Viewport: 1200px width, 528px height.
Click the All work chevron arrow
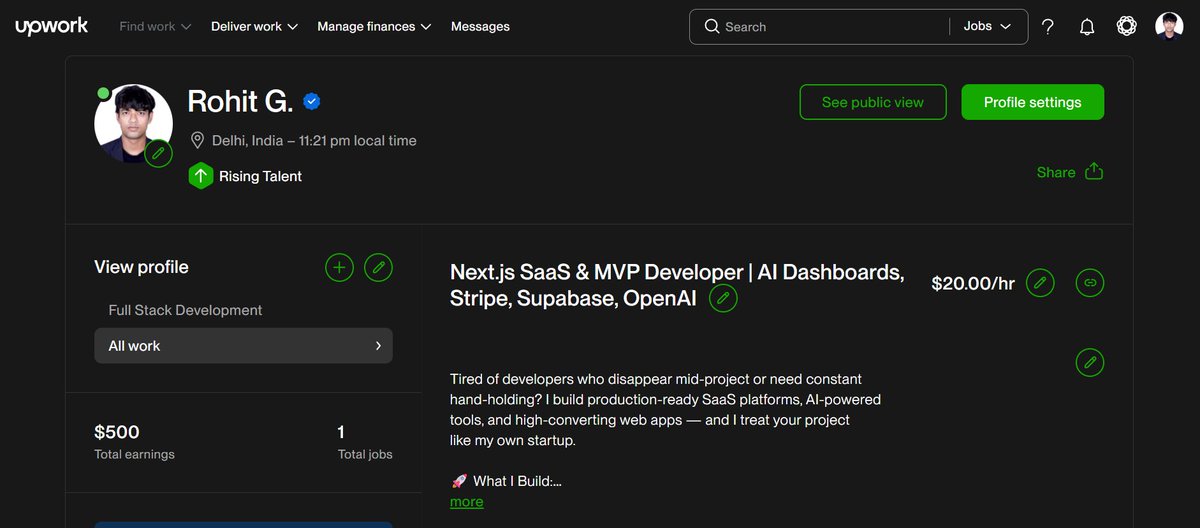[378, 345]
